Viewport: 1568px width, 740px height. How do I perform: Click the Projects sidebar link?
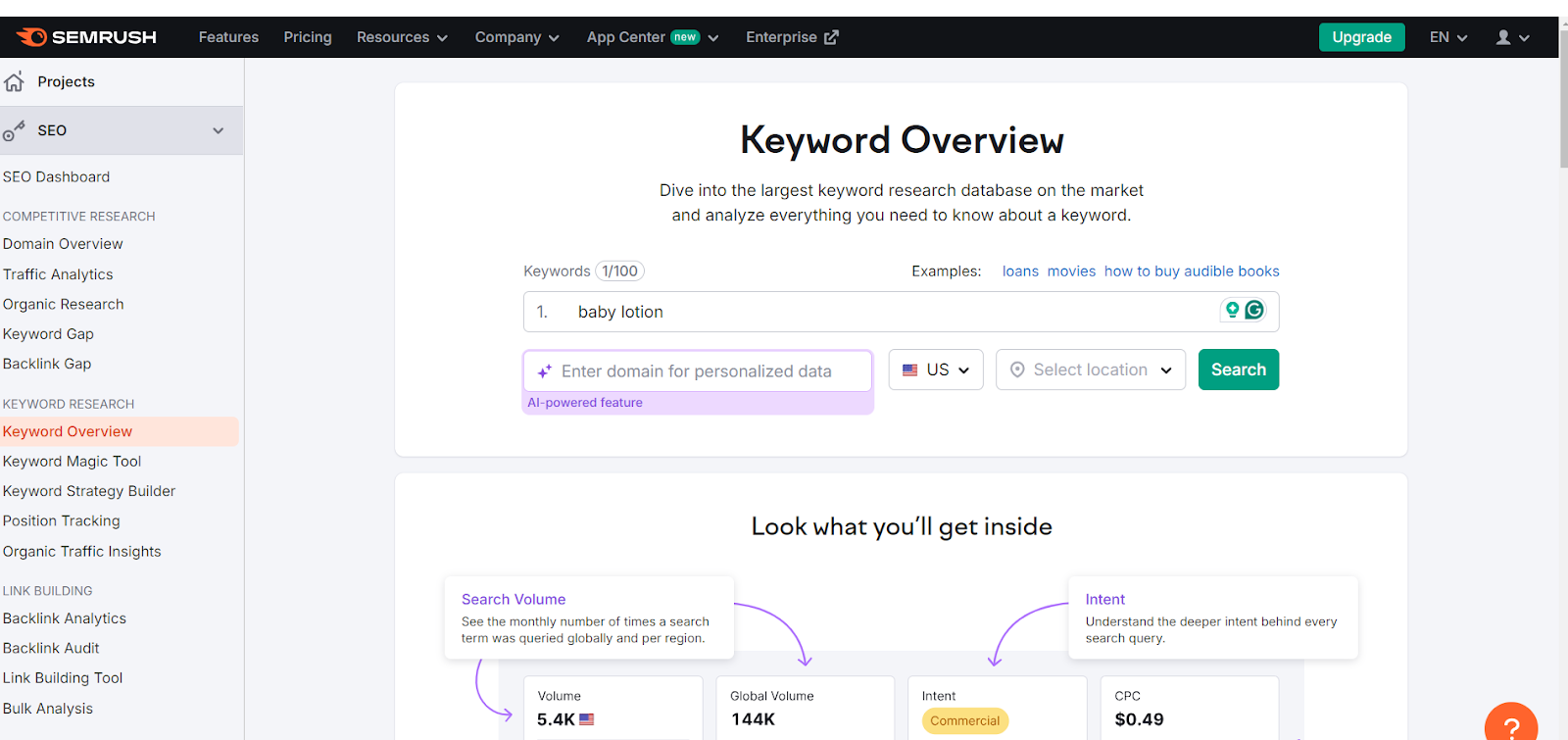pos(67,81)
